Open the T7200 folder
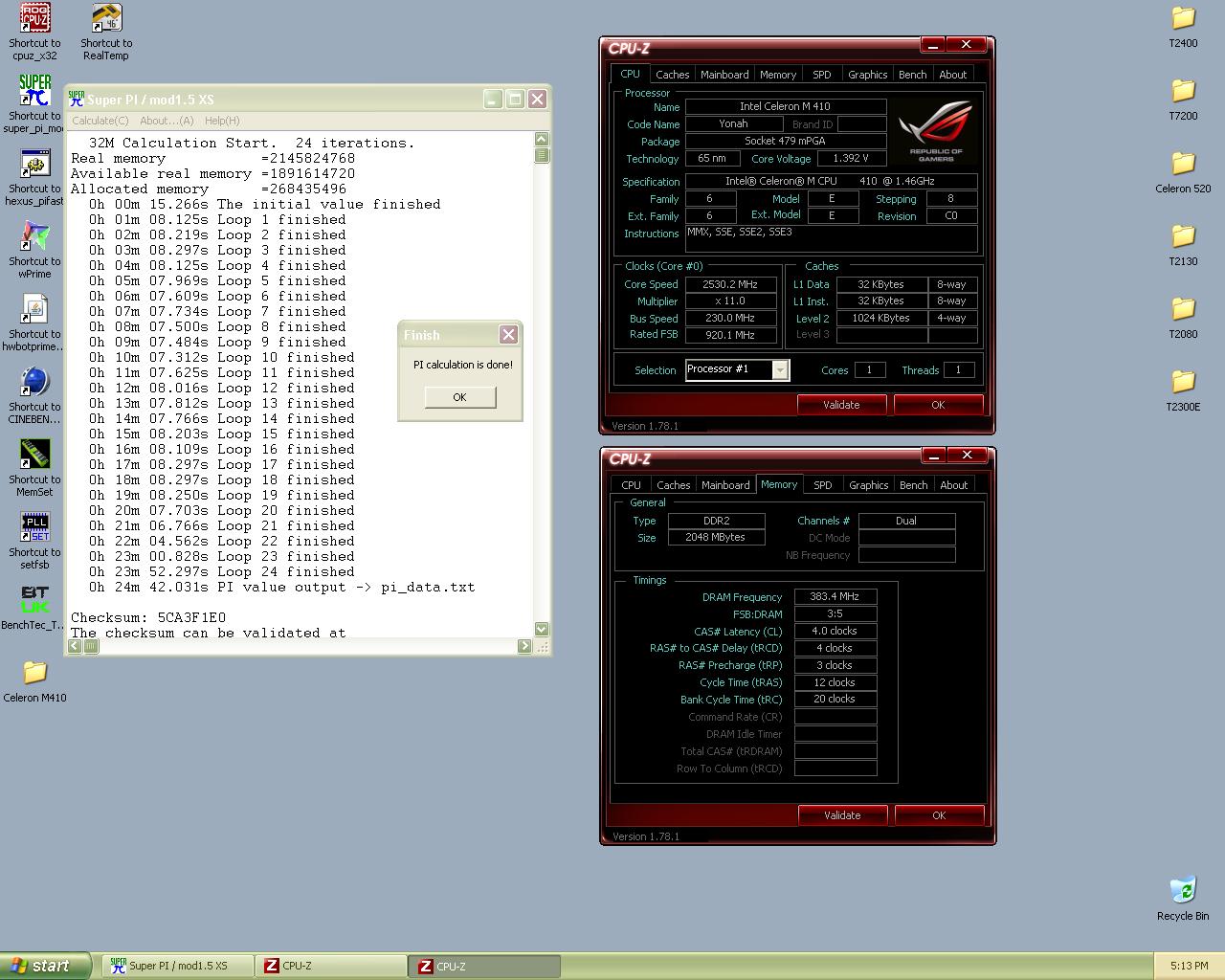This screenshot has width=1225, height=980. point(1183,91)
